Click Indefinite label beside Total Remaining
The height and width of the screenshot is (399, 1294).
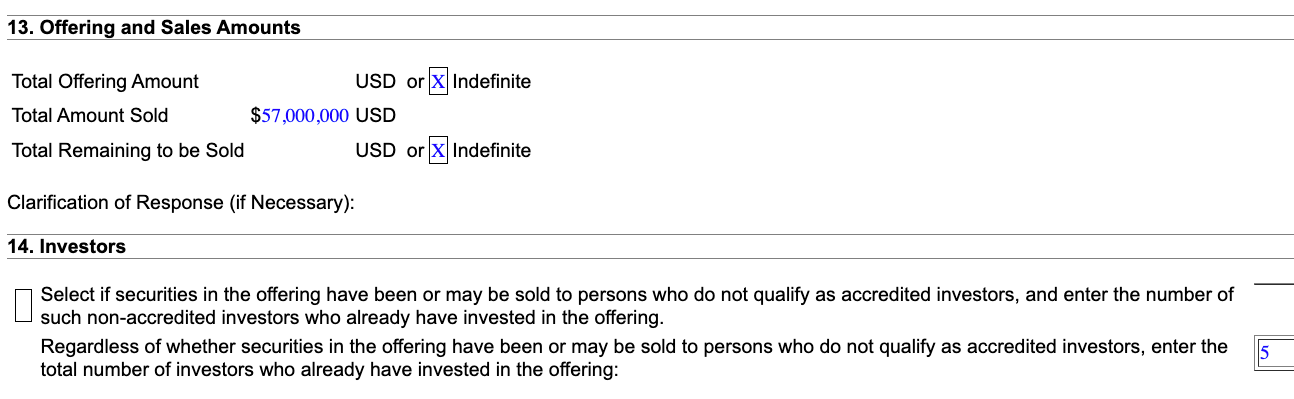(x=492, y=151)
